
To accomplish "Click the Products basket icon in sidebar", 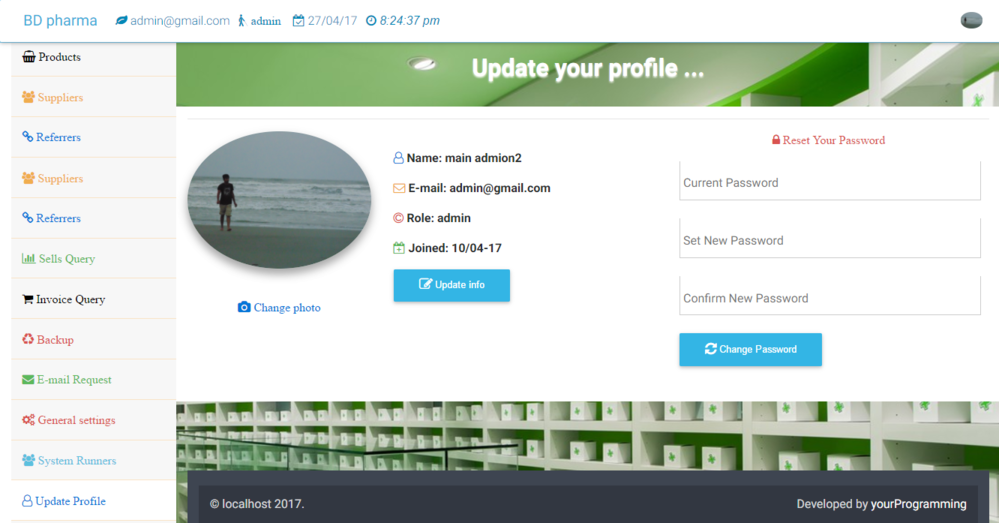I will [x=29, y=57].
